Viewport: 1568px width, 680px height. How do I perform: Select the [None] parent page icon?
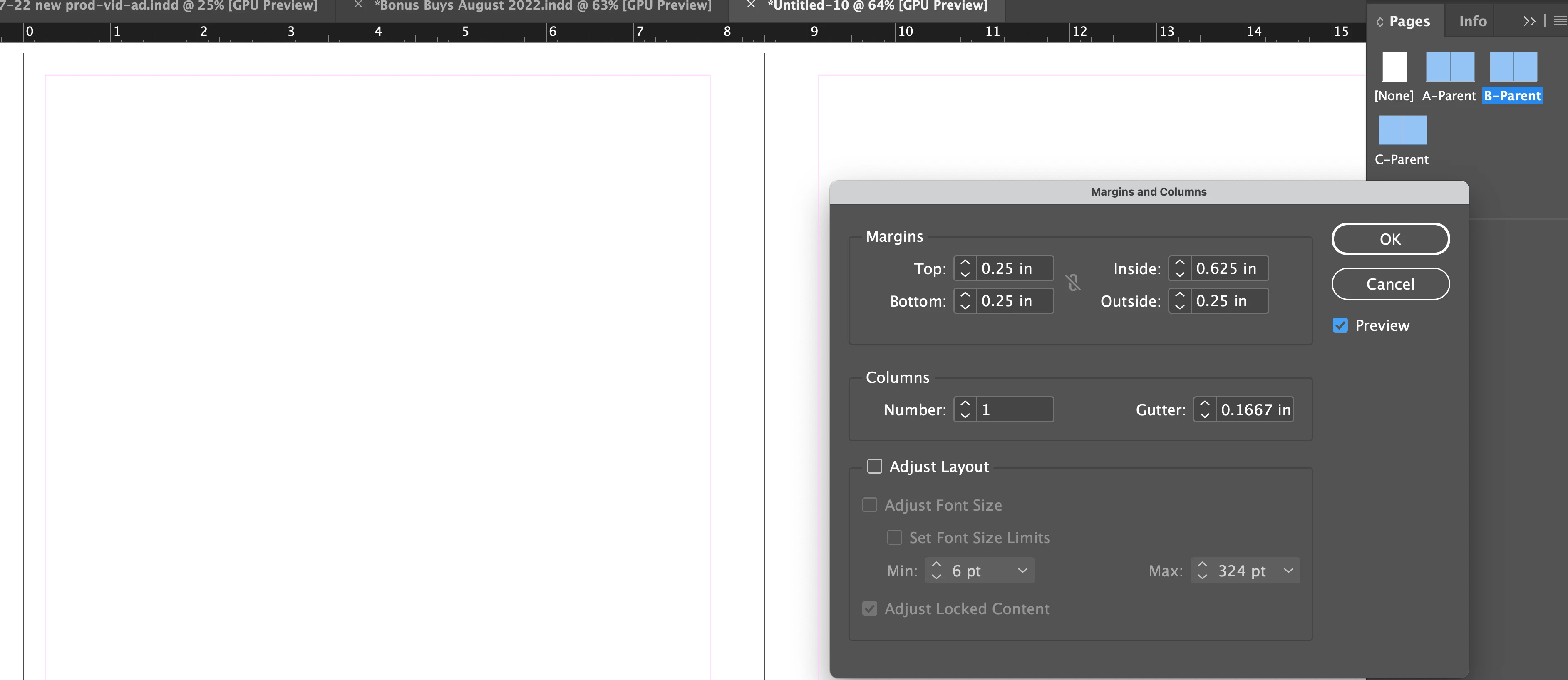point(1394,66)
